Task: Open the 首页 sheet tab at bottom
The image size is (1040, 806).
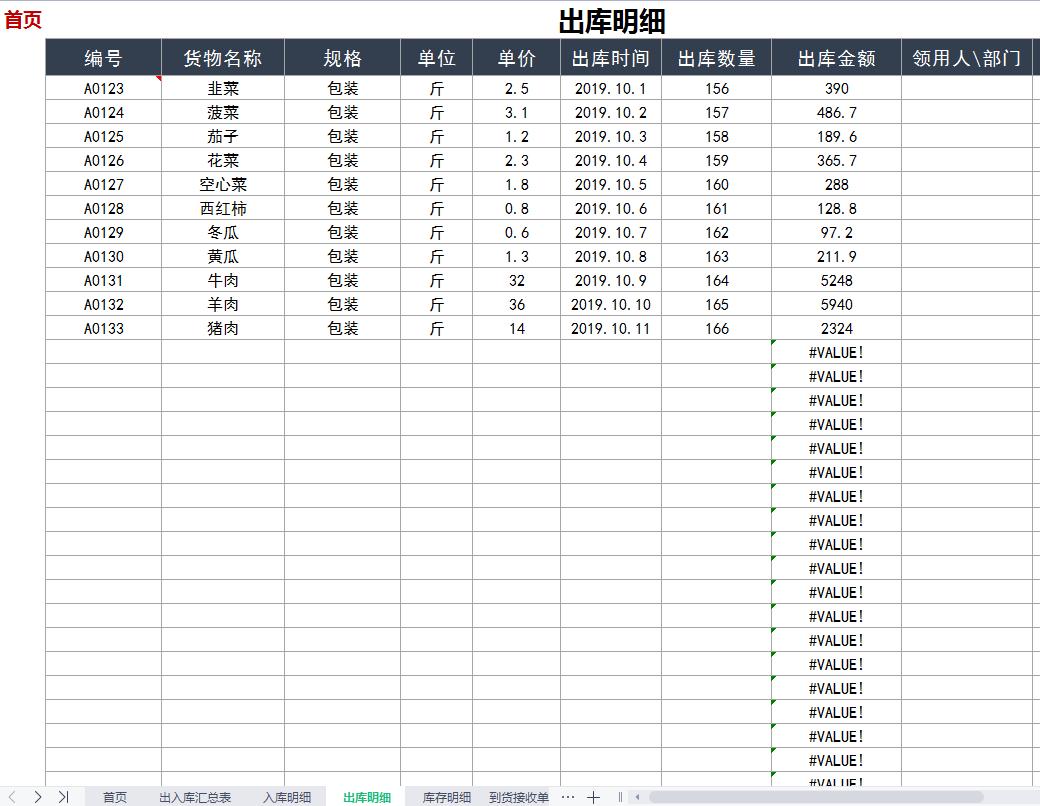Action: click(114, 797)
